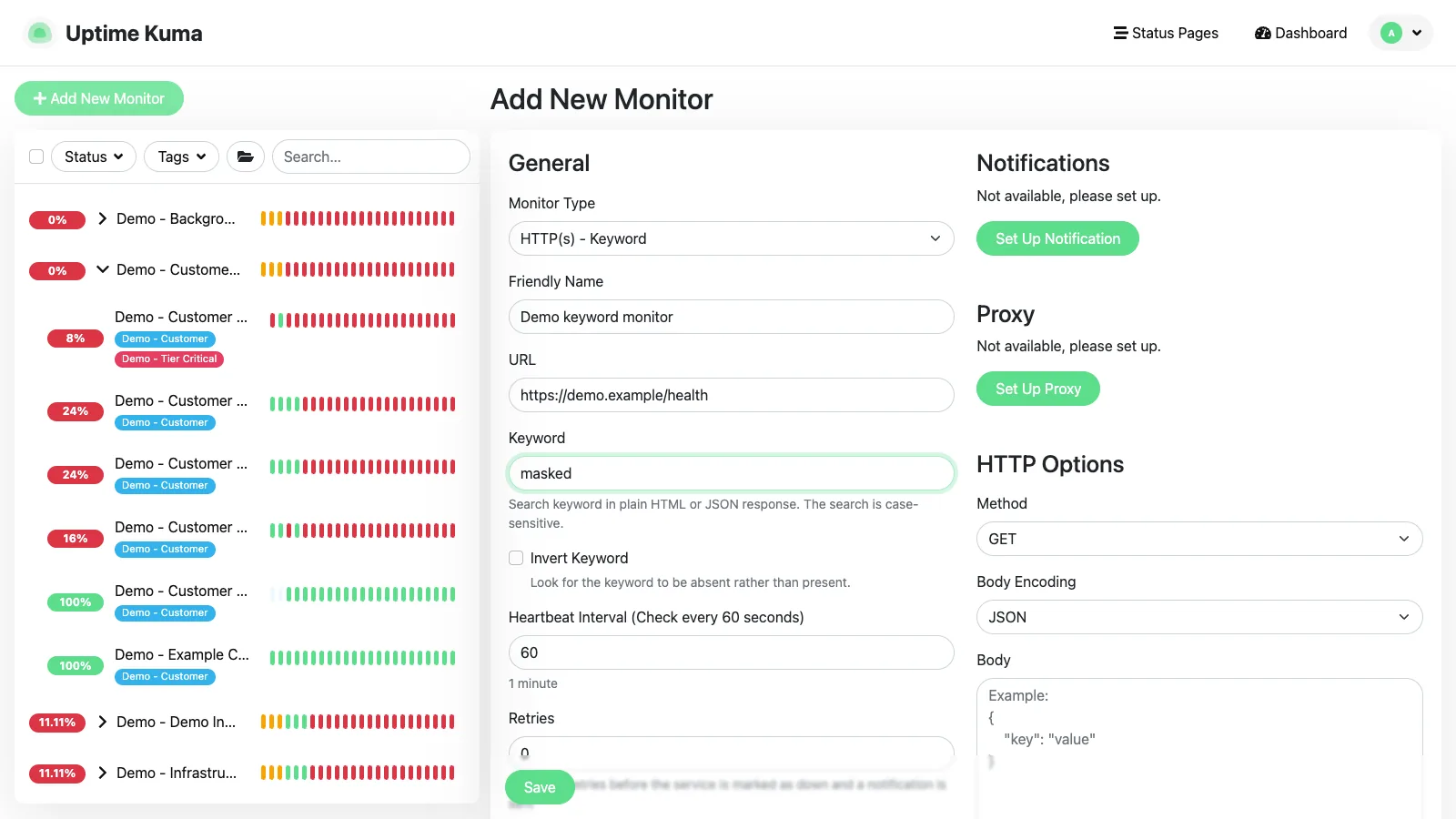The width and height of the screenshot is (1456, 819).
Task: Open the 8% uptime Demo - Customer monitor
Action: click(x=181, y=317)
